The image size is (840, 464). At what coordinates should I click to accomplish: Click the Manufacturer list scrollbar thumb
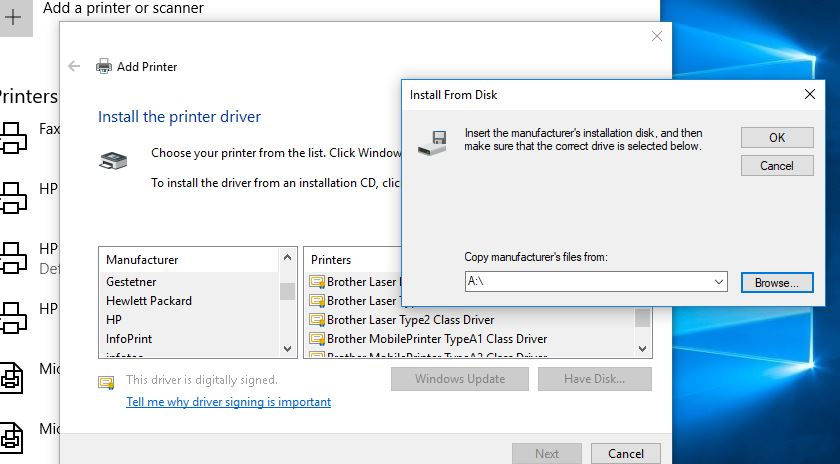coord(287,291)
